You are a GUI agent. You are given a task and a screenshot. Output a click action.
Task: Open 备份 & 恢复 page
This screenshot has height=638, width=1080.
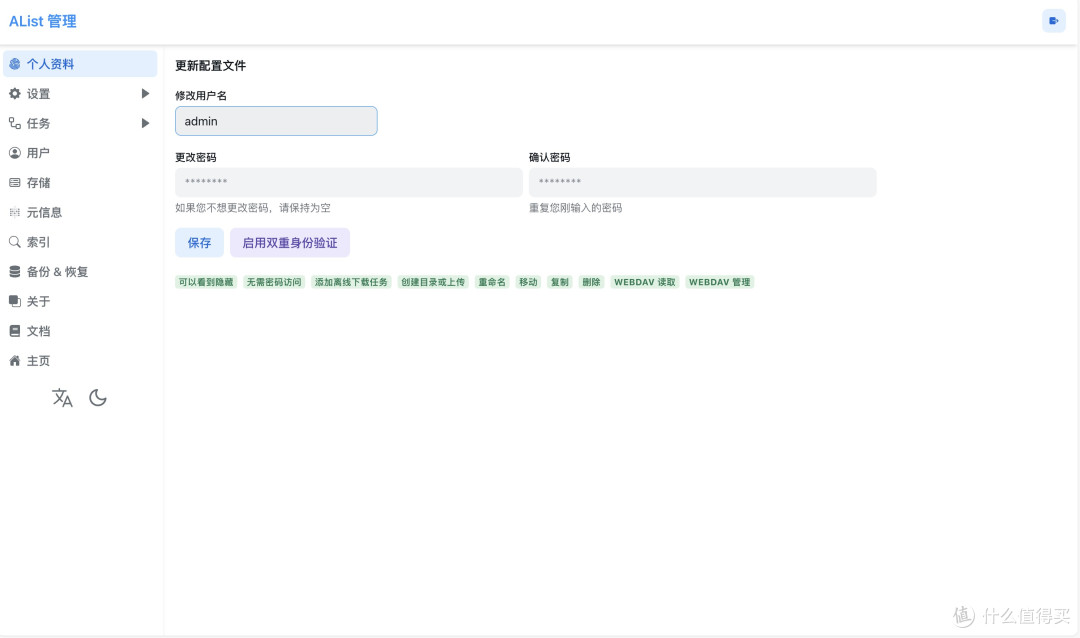[x=80, y=271]
